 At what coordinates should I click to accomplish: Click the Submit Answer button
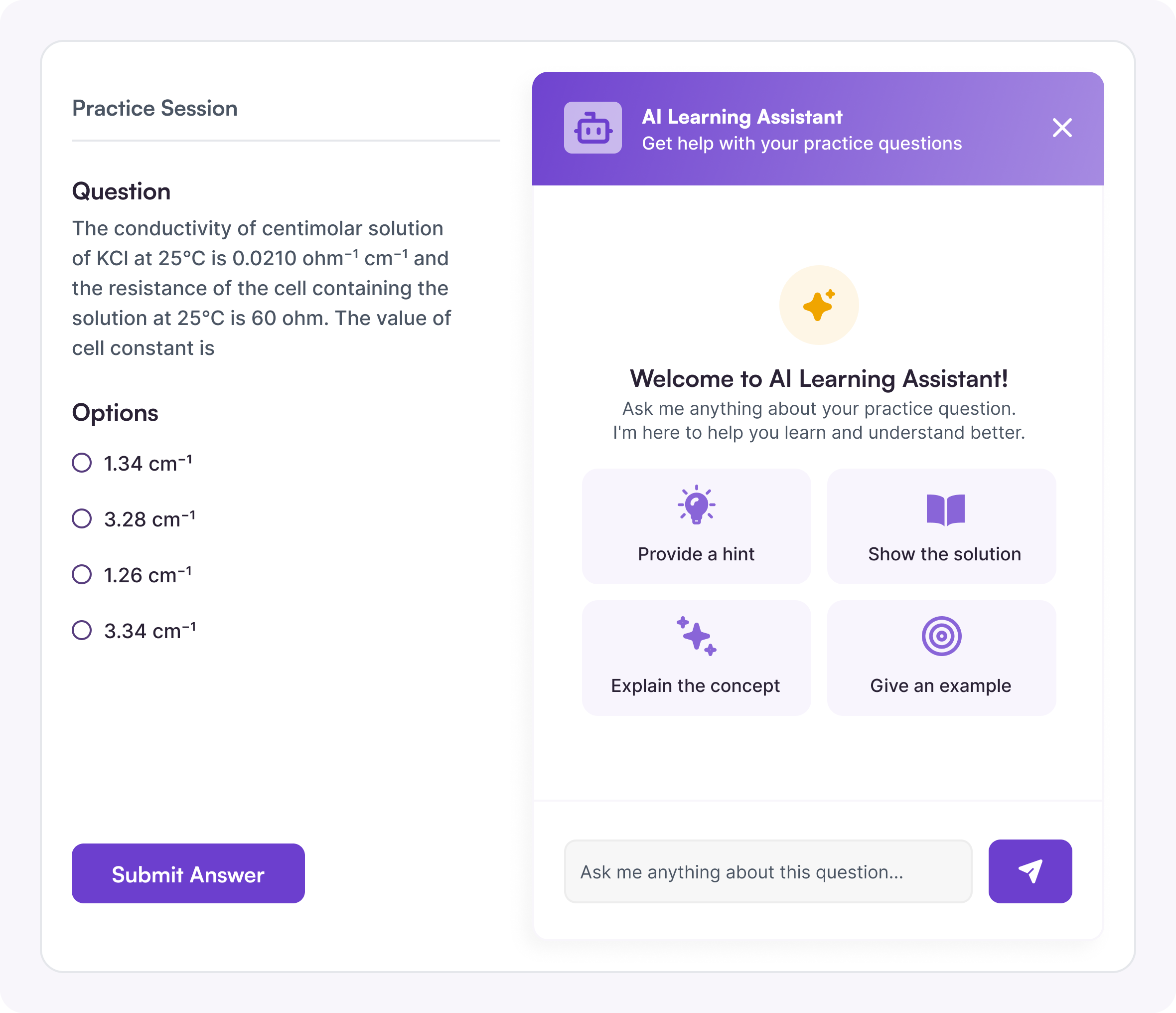pos(188,873)
